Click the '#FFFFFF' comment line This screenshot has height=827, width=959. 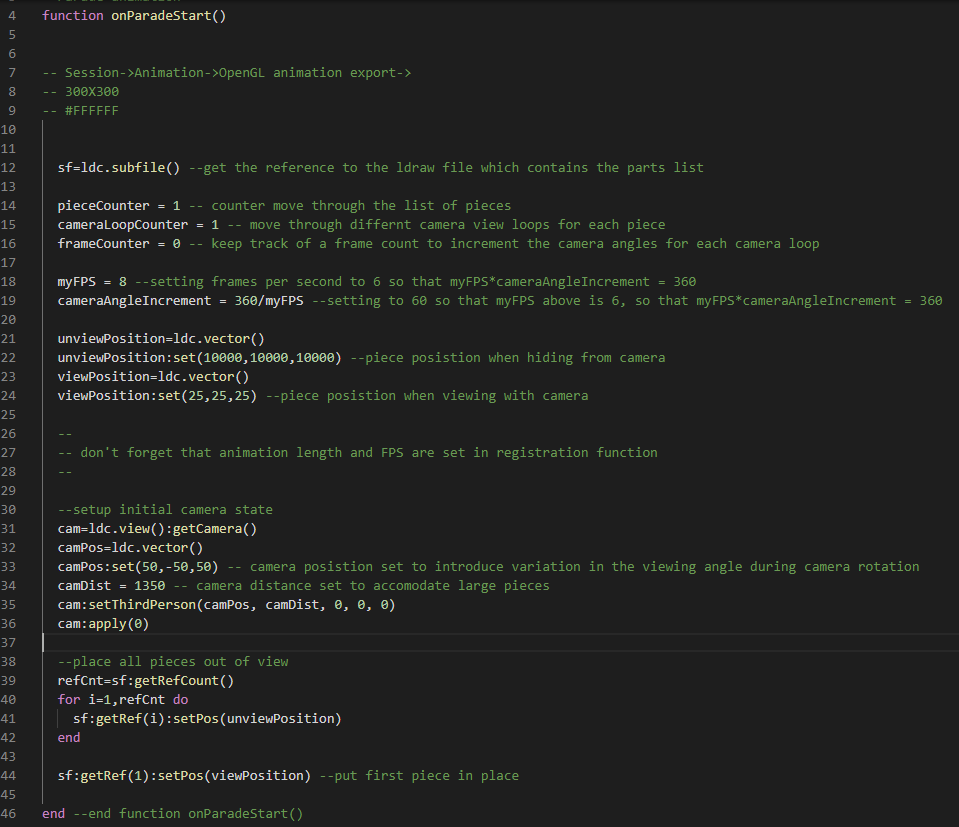click(x=81, y=111)
